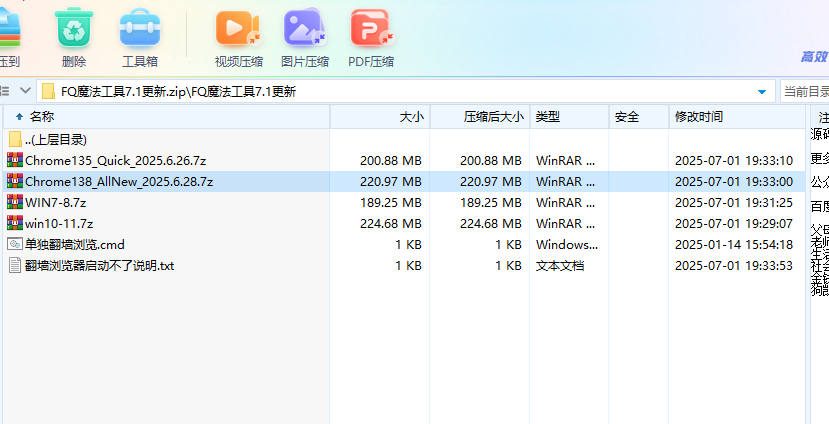Image resolution: width=829 pixels, height=424 pixels.
Task: Expand the address path dropdown arrow
Action: point(762,91)
